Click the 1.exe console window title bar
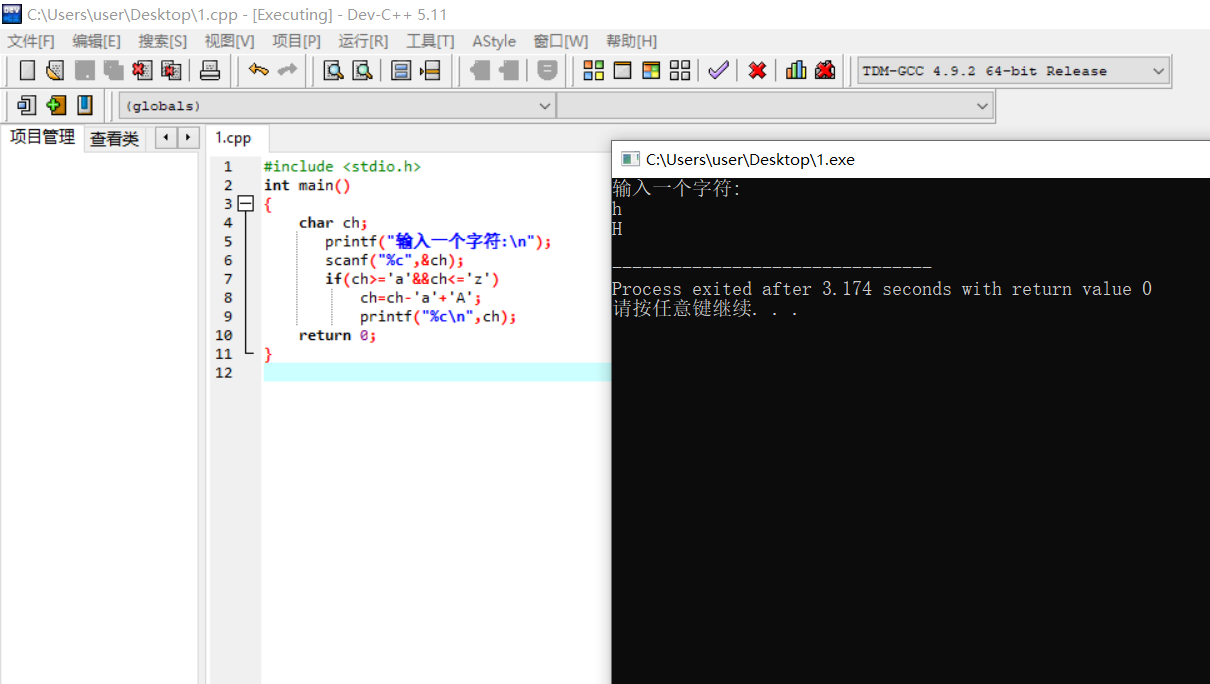Viewport: 1210px width, 684px height. point(910,159)
